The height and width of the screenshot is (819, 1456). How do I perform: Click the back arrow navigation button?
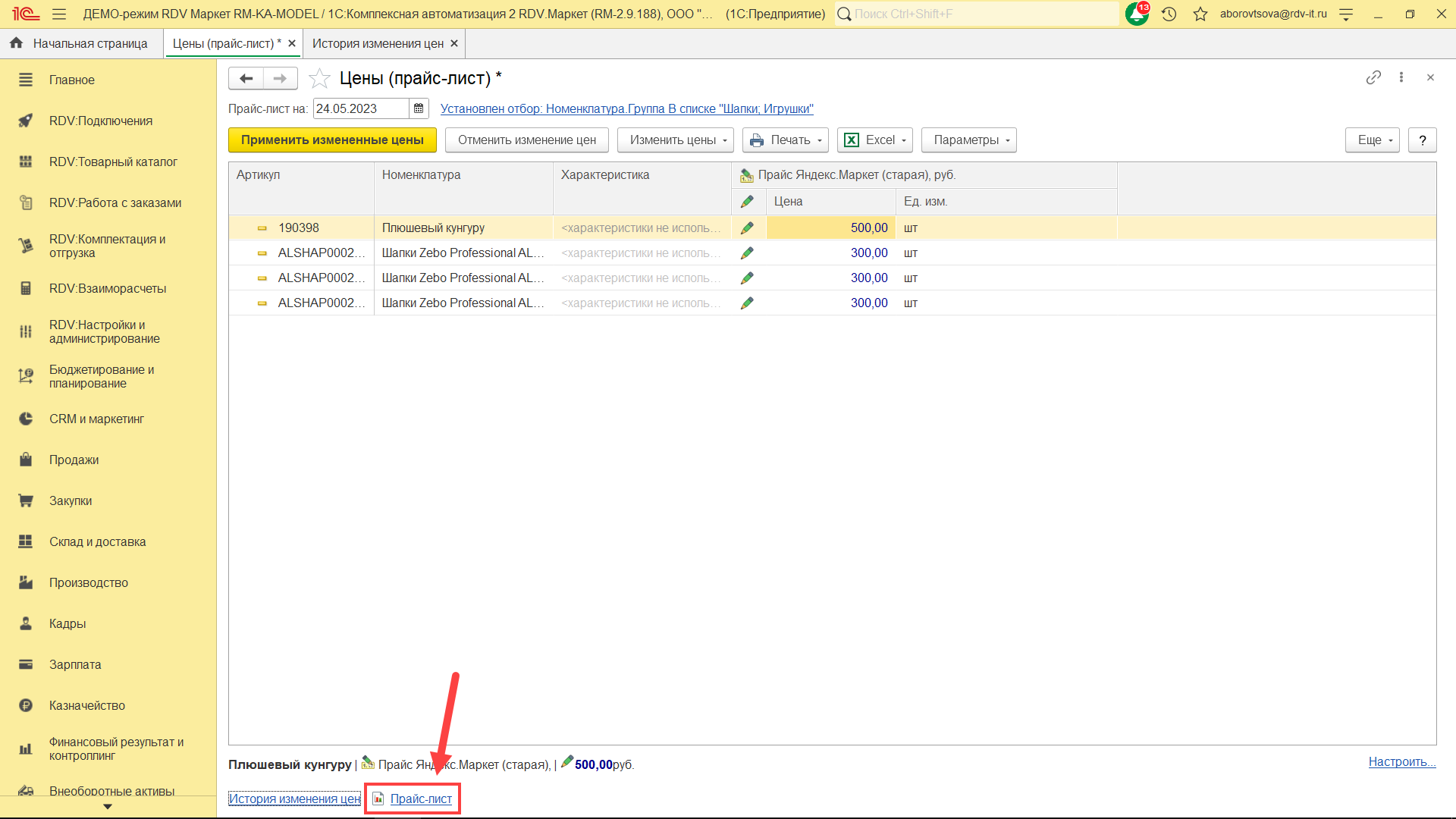(246, 78)
